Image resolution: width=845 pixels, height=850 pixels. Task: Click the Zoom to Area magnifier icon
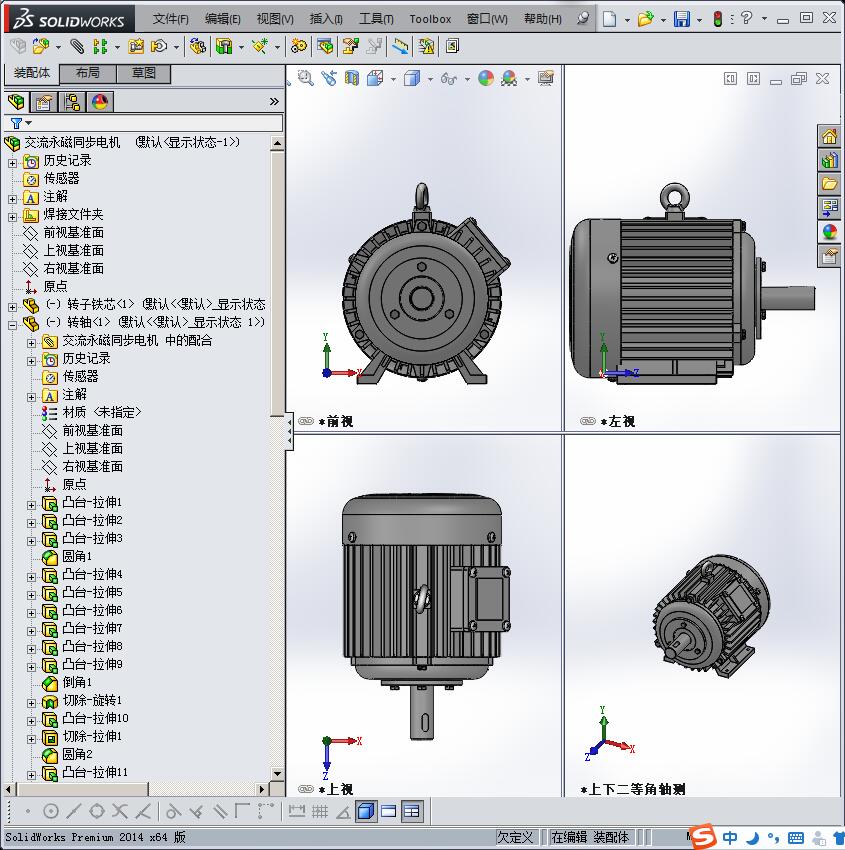pos(306,79)
